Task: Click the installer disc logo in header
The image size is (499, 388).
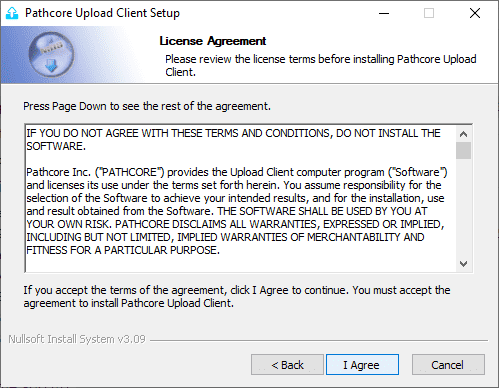Action: coord(51,55)
